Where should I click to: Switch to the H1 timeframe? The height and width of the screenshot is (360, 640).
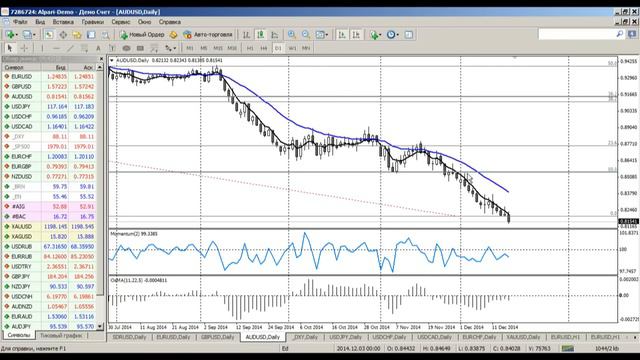[x=250, y=48]
